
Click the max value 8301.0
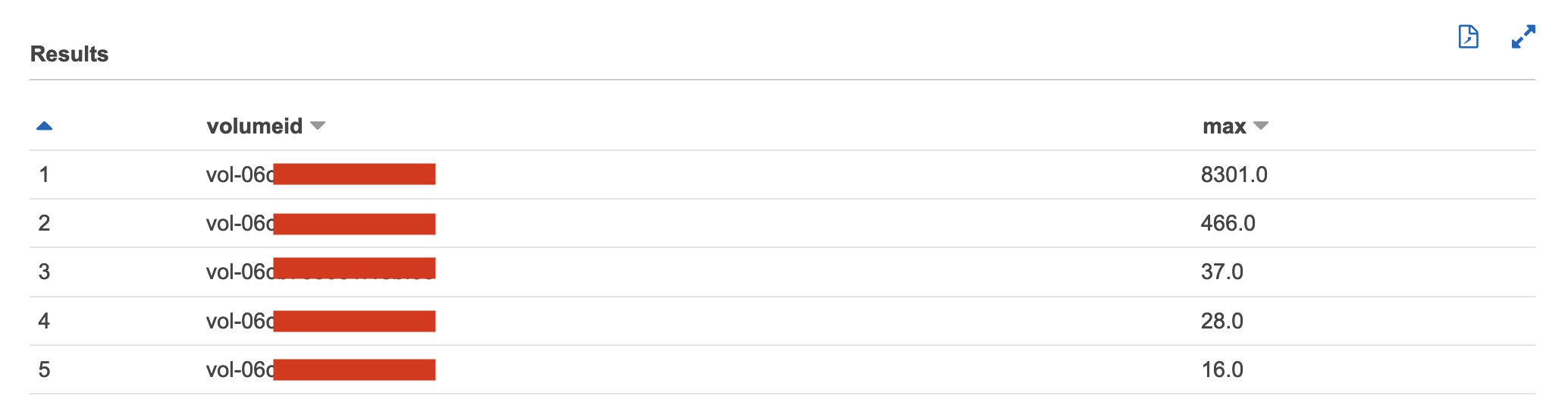pos(1234,174)
